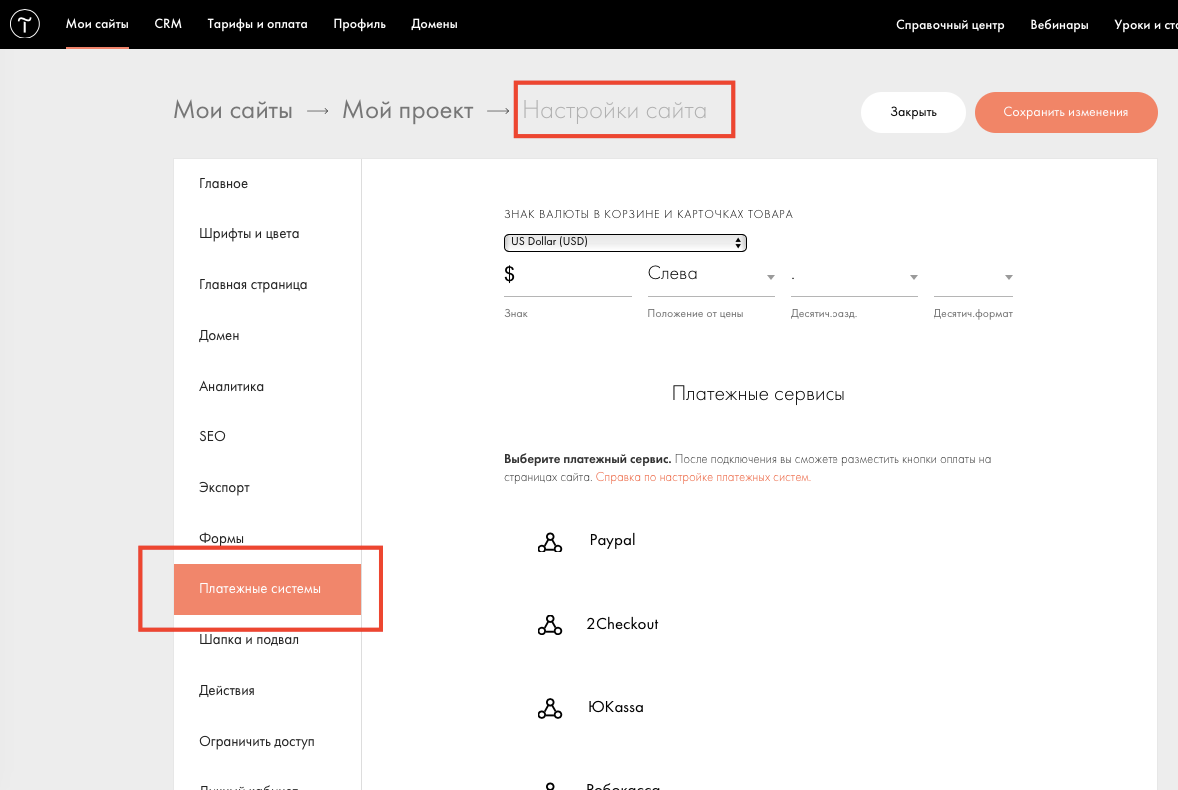Open the Профиль menu item
The width and height of the screenshot is (1178, 790).
359,24
